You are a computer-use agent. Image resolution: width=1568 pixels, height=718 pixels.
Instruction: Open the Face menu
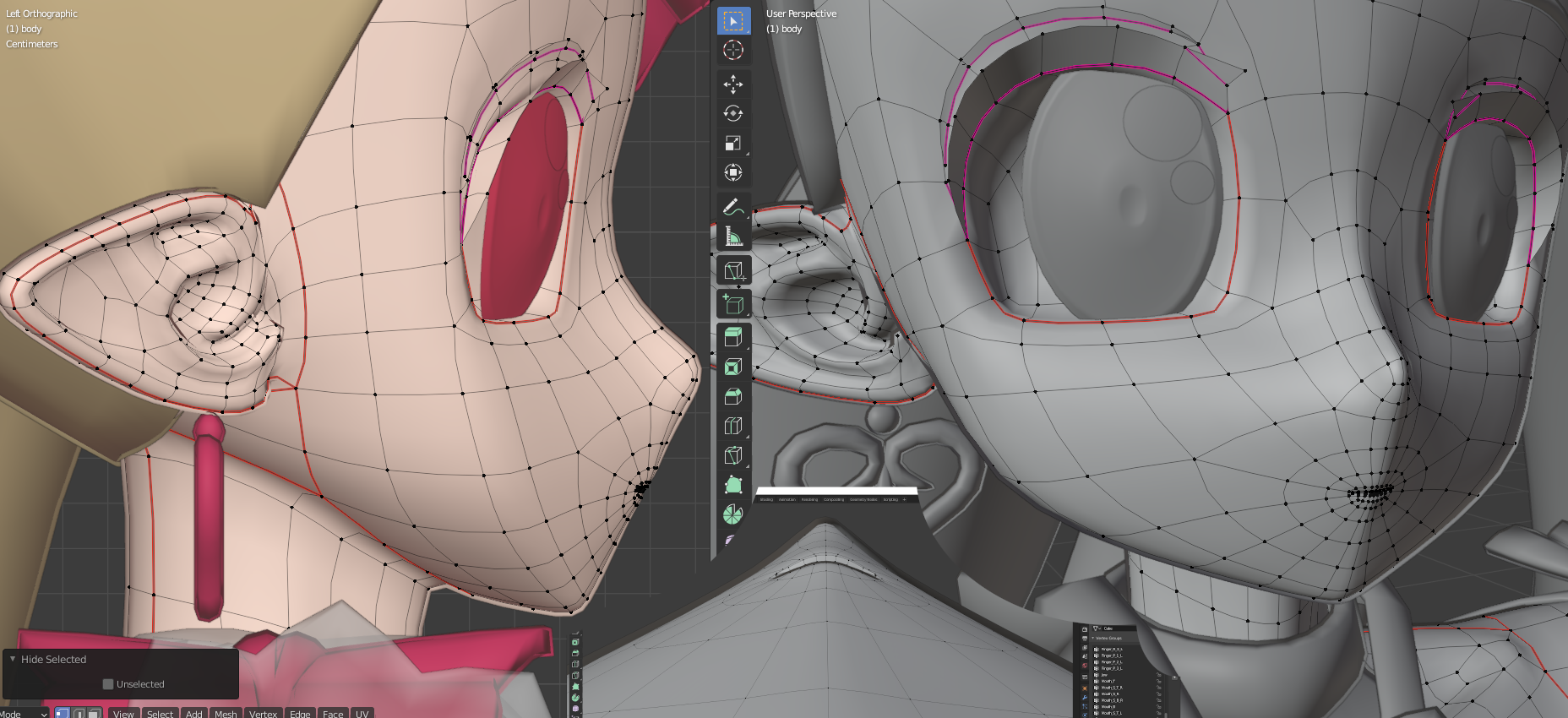tap(333, 714)
